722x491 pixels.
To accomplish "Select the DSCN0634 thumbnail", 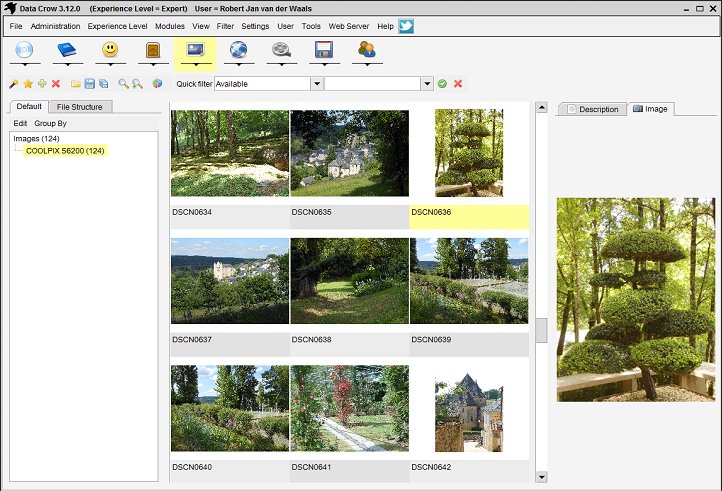I will click(230, 153).
